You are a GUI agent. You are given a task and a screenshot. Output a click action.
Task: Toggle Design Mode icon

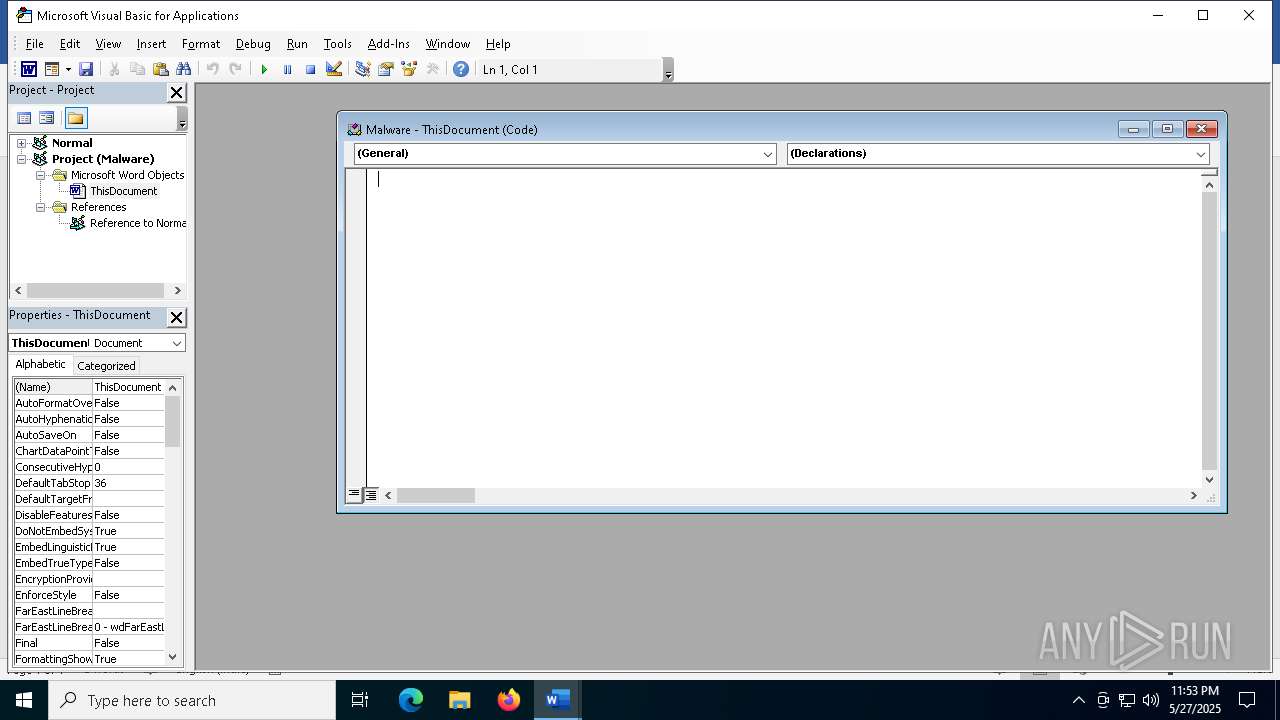pyautogui.click(x=334, y=69)
